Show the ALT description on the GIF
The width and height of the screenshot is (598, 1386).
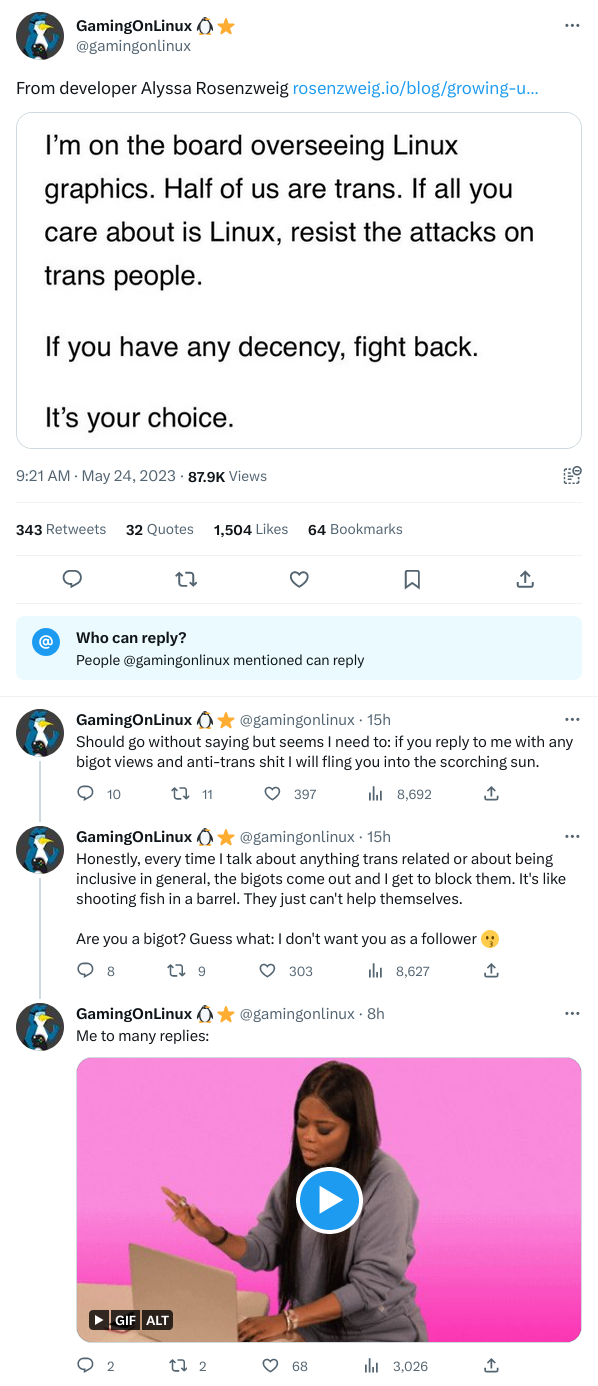(x=157, y=1320)
